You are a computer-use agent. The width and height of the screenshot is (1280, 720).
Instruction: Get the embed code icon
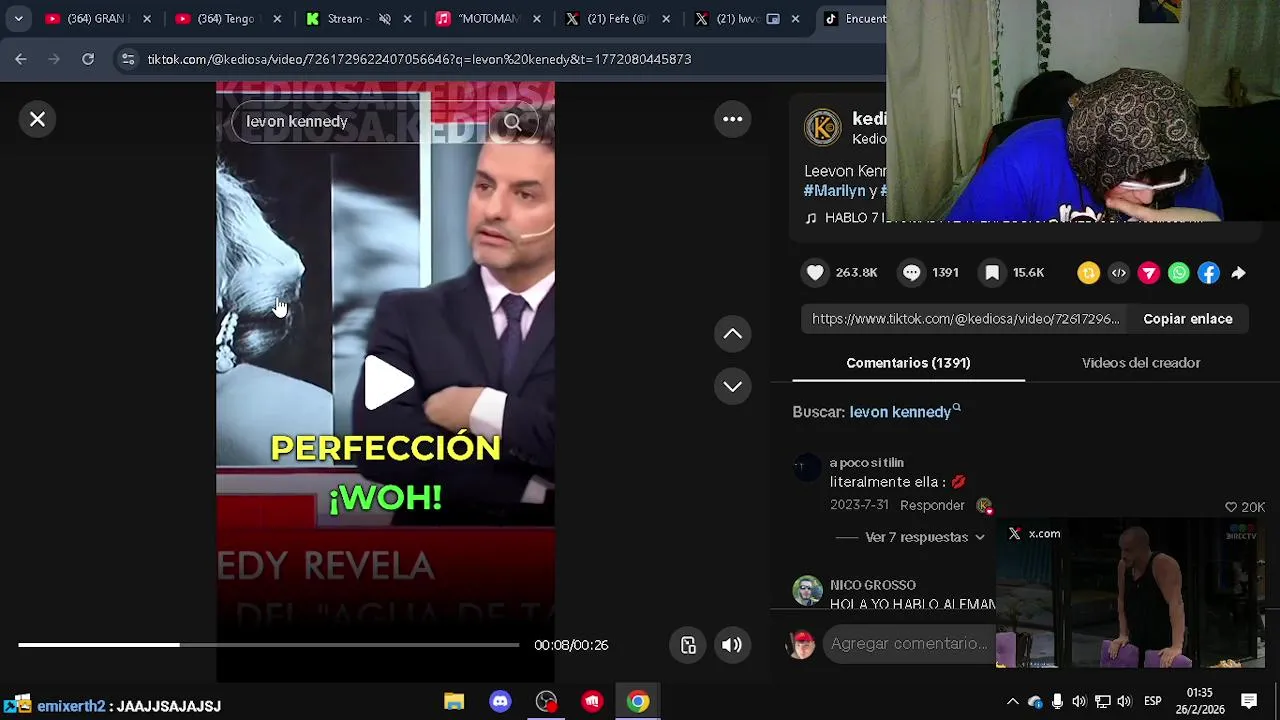(x=1118, y=272)
